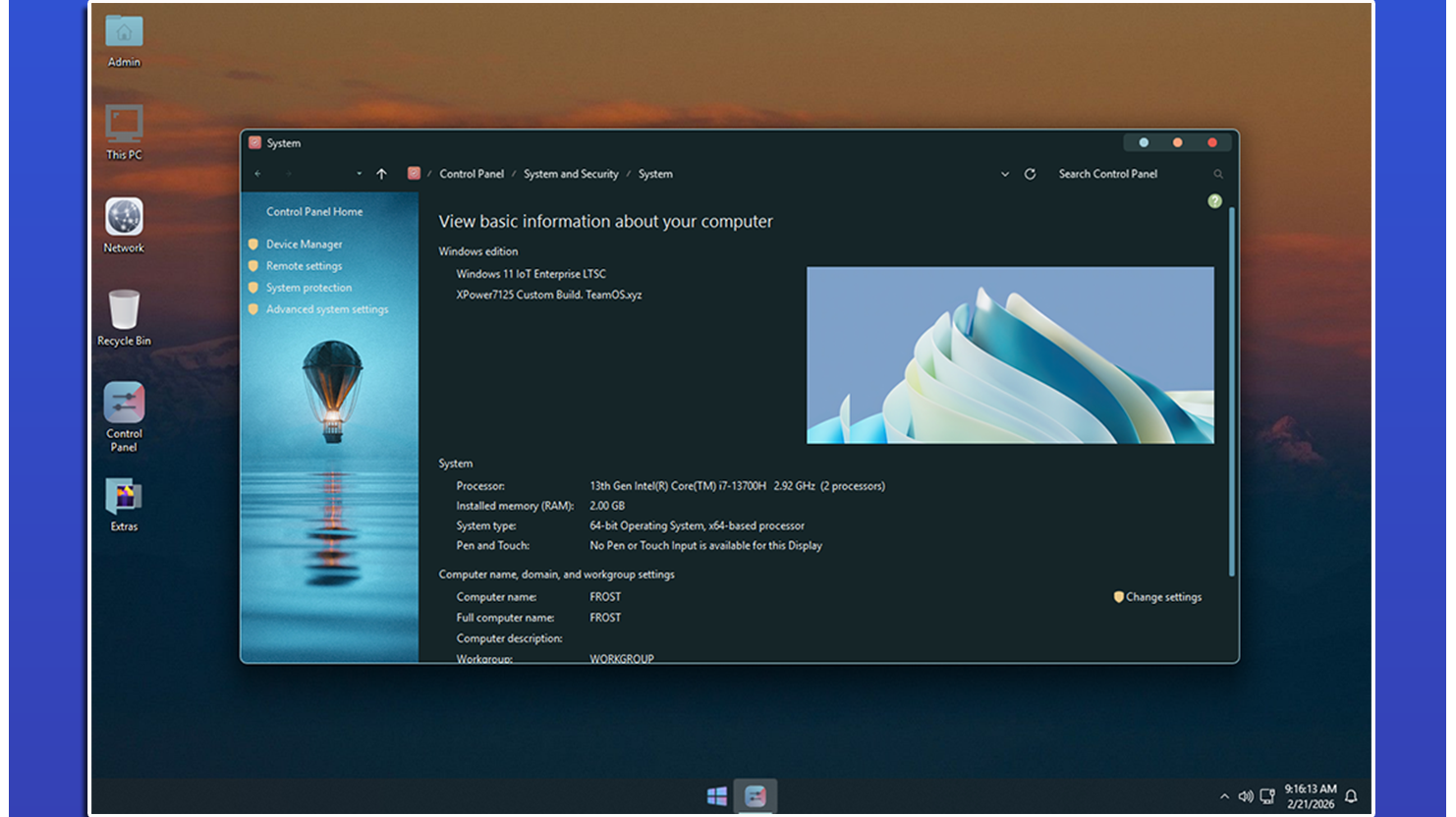Image resolution: width=1456 pixels, height=817 pixels.
Task: Click the Windows Start button
Action: point(717,795)
